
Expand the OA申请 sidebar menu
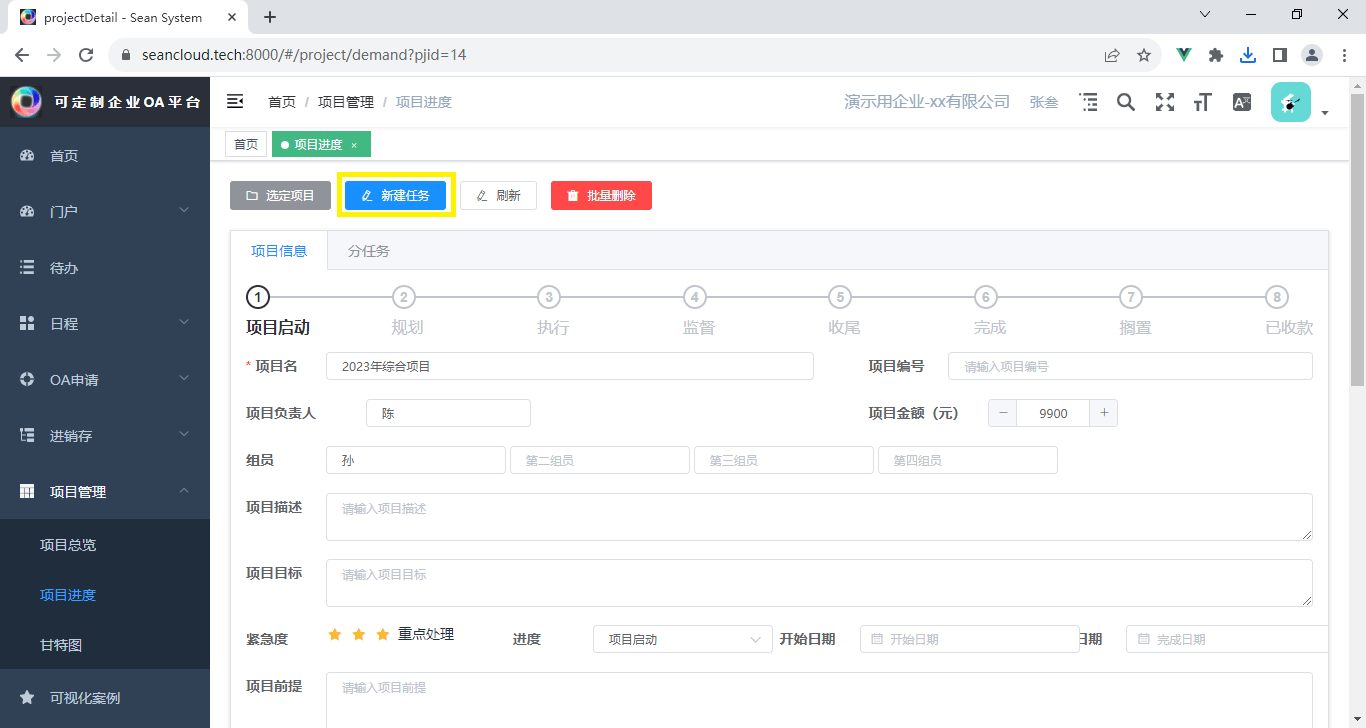[x=105, y=380]
